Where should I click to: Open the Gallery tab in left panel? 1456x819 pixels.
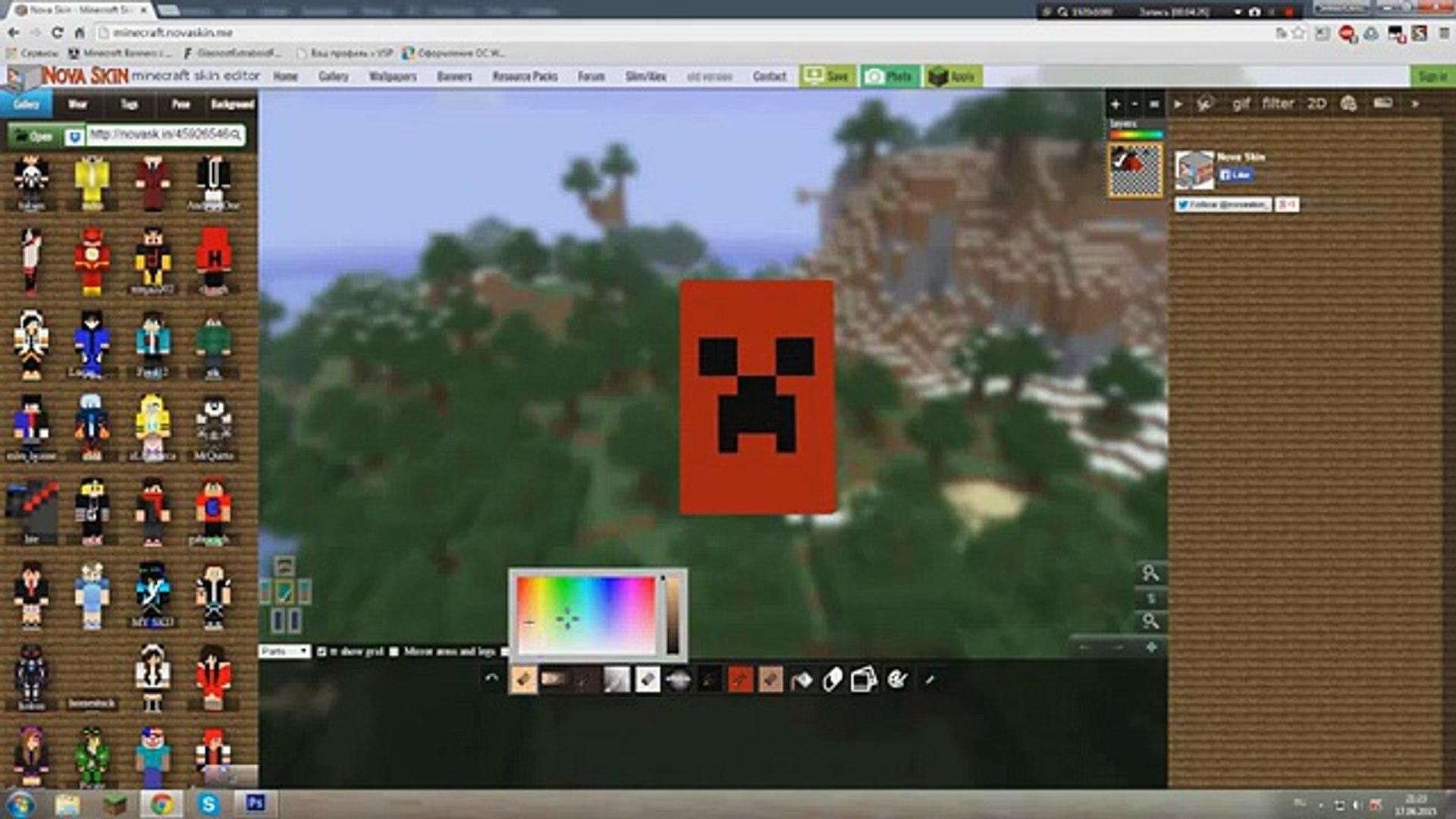click(26, 104)
